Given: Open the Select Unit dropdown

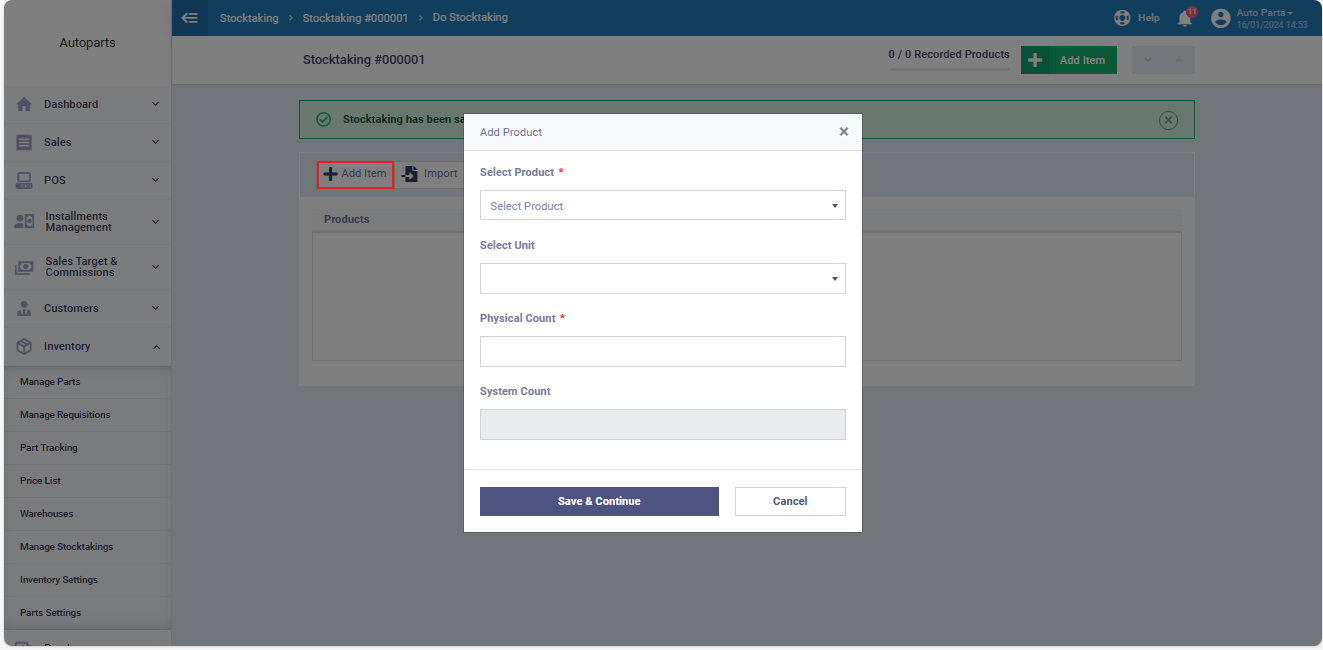Looking at the screenshot, I should pyautogui.click(x=663, y=279).
